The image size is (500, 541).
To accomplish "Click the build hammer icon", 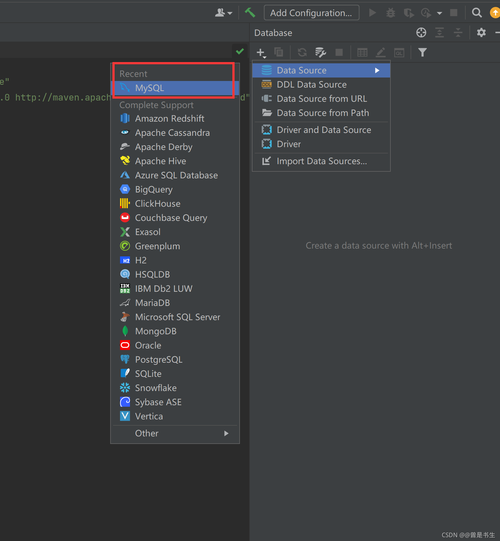I will [x=250, y=13].
